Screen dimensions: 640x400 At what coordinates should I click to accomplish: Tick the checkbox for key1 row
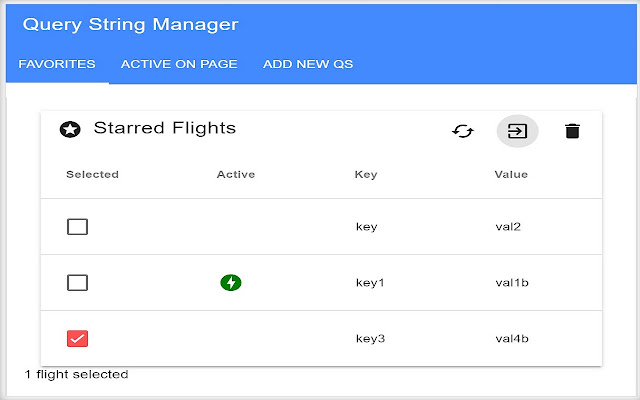pos(77,283)
